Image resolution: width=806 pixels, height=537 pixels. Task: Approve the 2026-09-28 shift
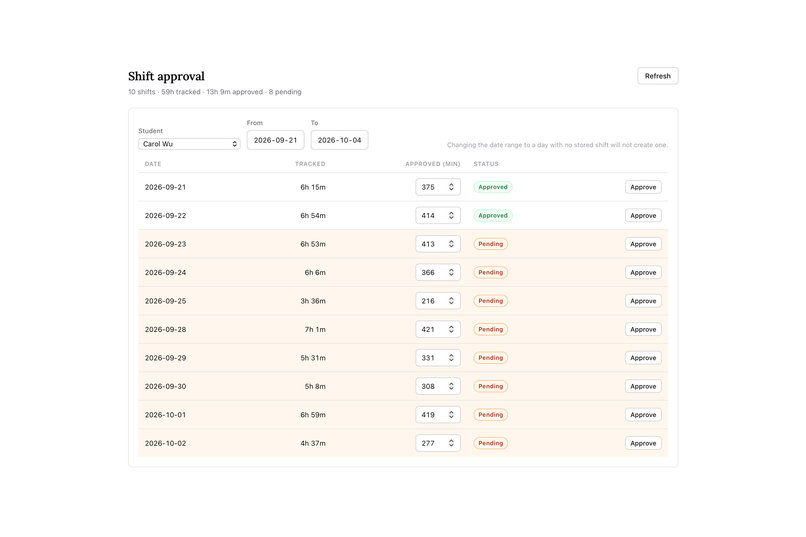643,329
